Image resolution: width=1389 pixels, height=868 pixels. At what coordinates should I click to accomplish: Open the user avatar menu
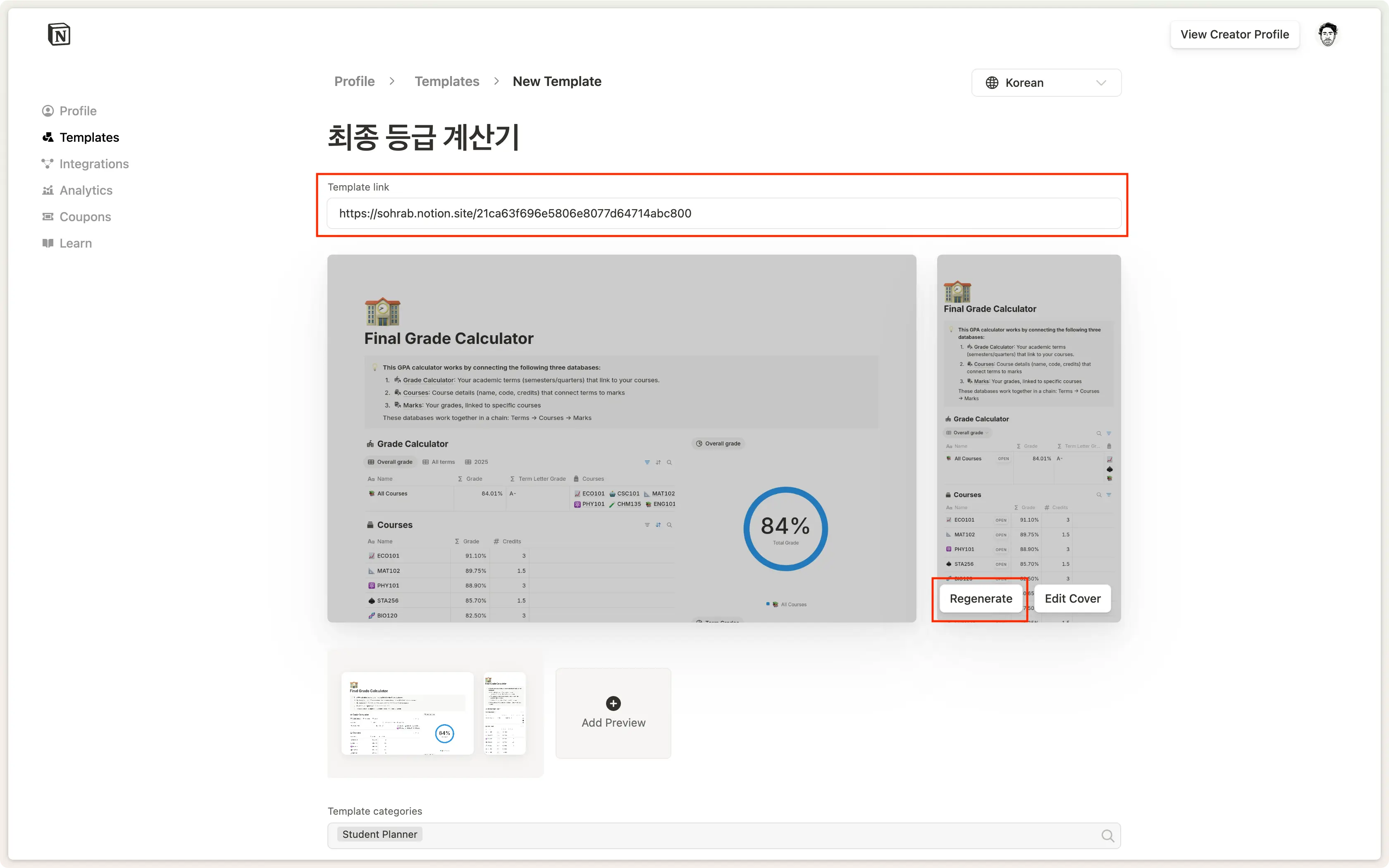1327,34
